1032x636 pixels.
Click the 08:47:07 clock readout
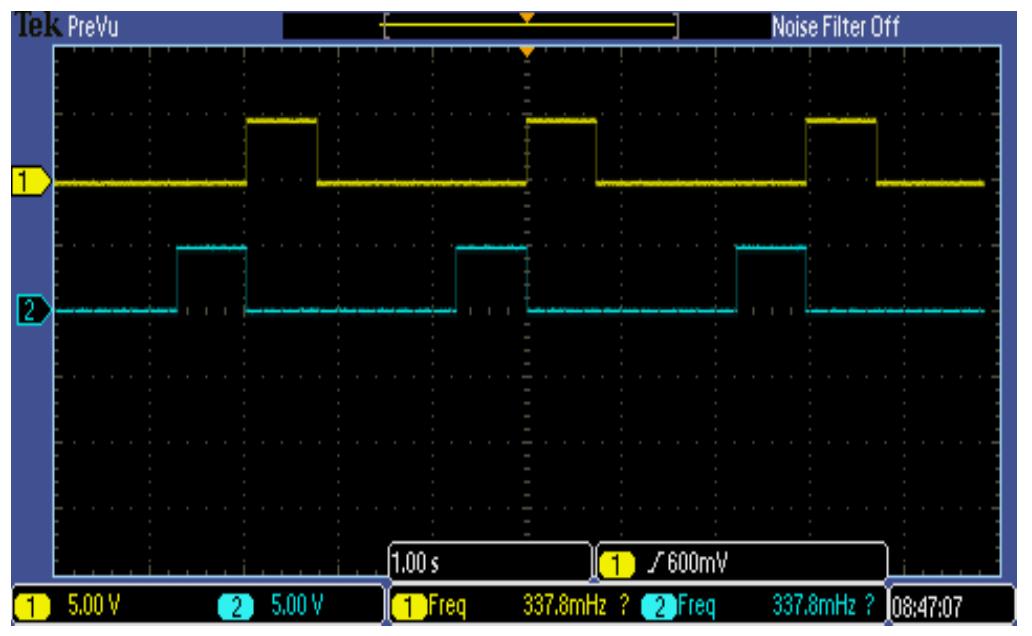coord(927,607)
